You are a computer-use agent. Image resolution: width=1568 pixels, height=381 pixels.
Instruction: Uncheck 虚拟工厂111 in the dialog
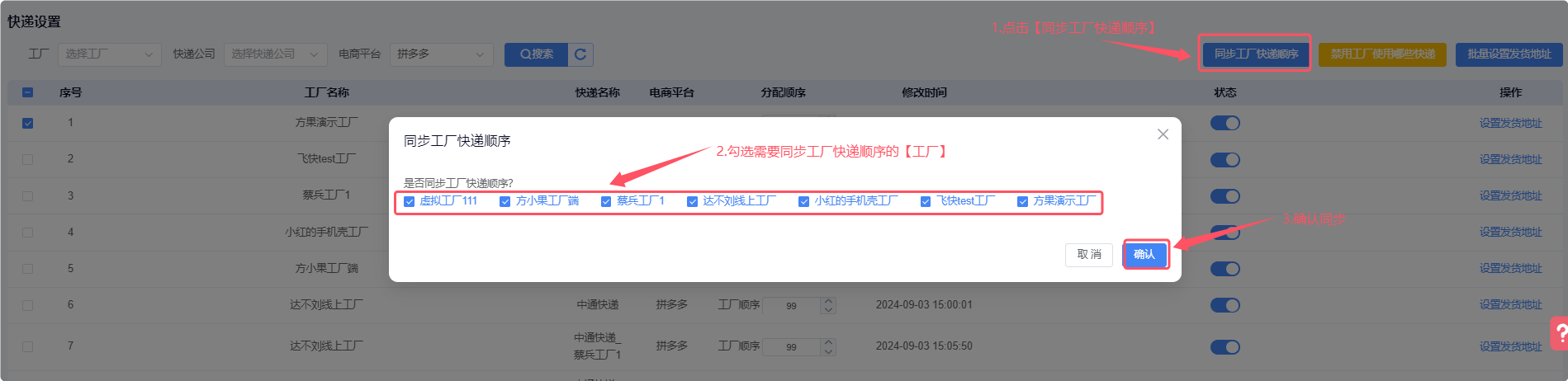click(x=409, y=201)
